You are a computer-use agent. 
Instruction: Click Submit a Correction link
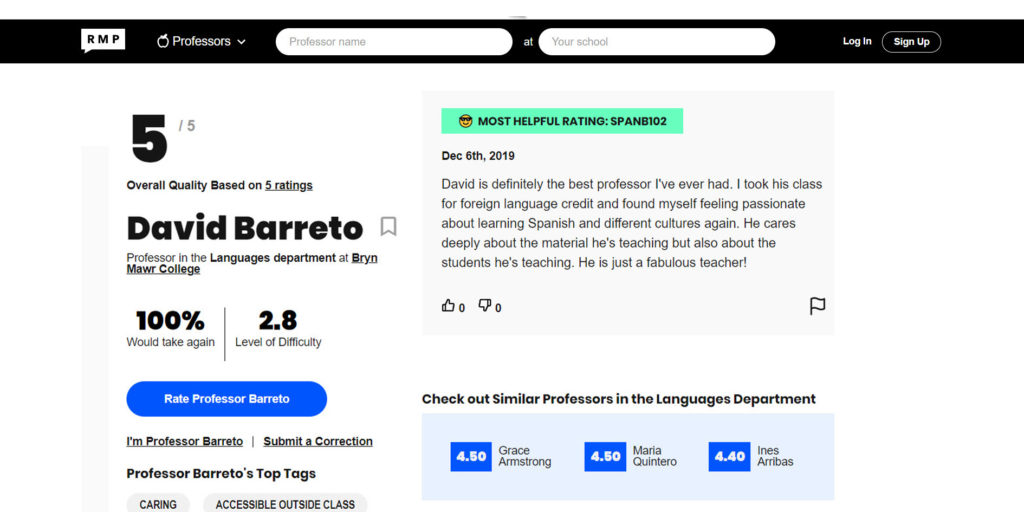pos(318,441)
